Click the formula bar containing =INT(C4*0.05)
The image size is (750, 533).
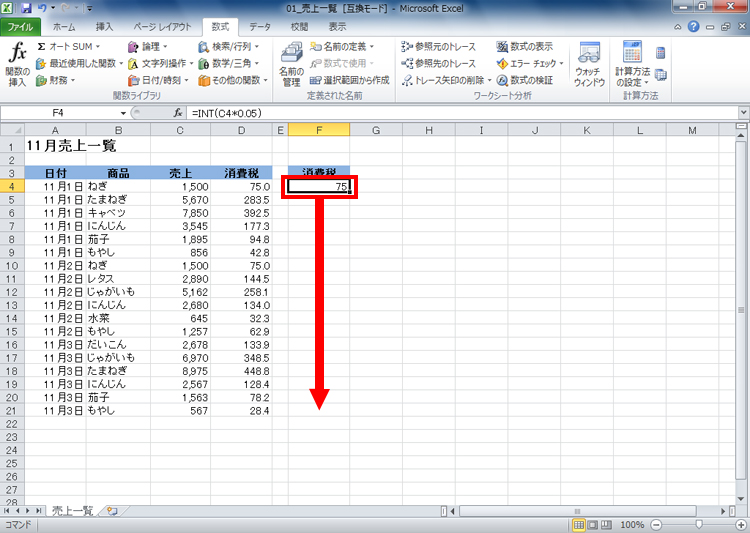pyautogui.click(x=462, y=113)
